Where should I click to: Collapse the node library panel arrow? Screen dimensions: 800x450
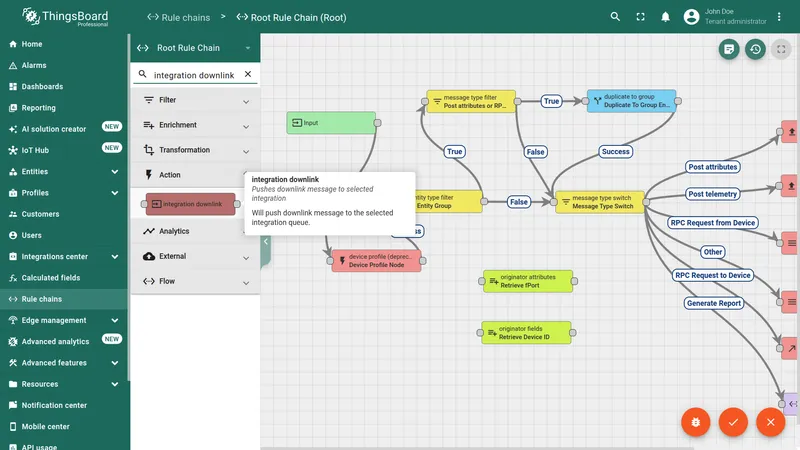click(266, 241)
